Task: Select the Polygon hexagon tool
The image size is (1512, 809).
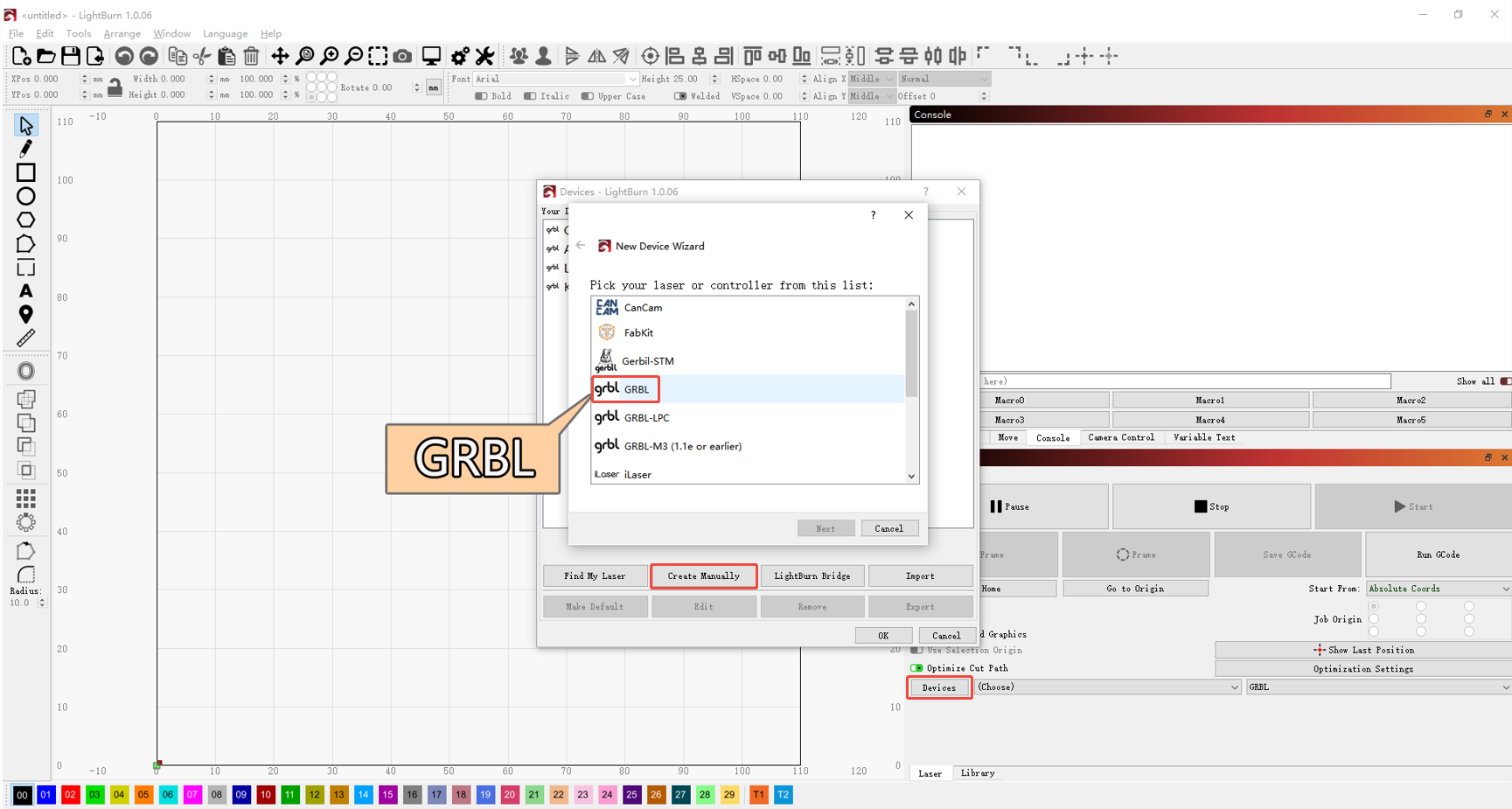Action: click(26, 220)
